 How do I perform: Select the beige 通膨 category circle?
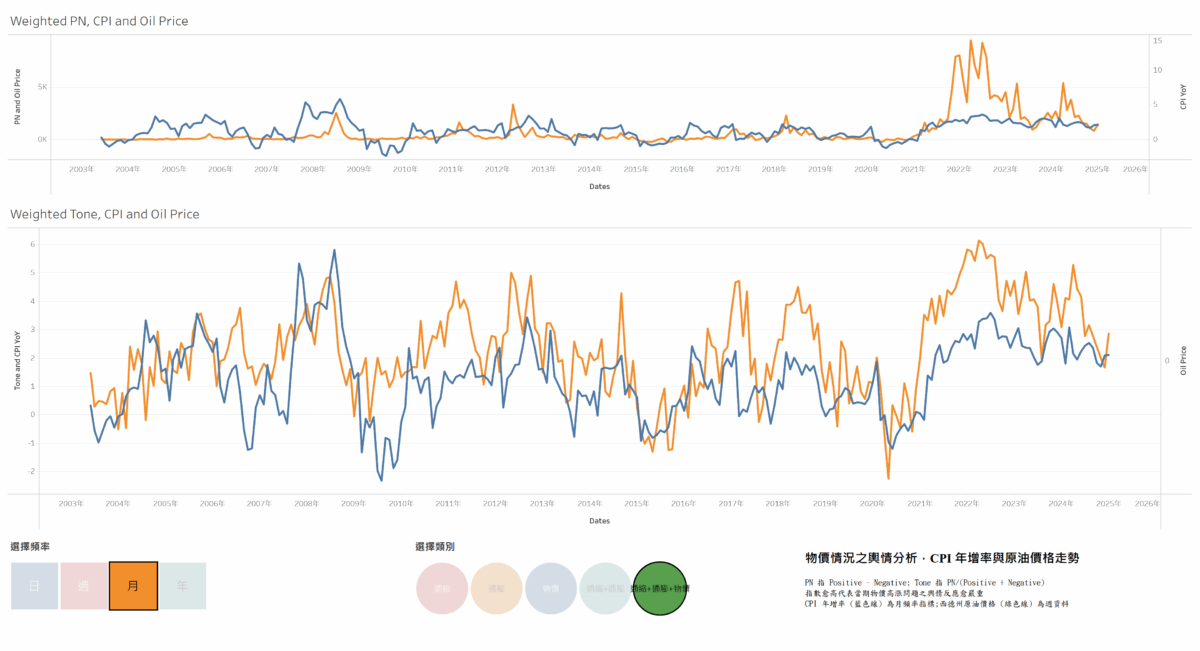pyautogui.click(x=497, y=588)
